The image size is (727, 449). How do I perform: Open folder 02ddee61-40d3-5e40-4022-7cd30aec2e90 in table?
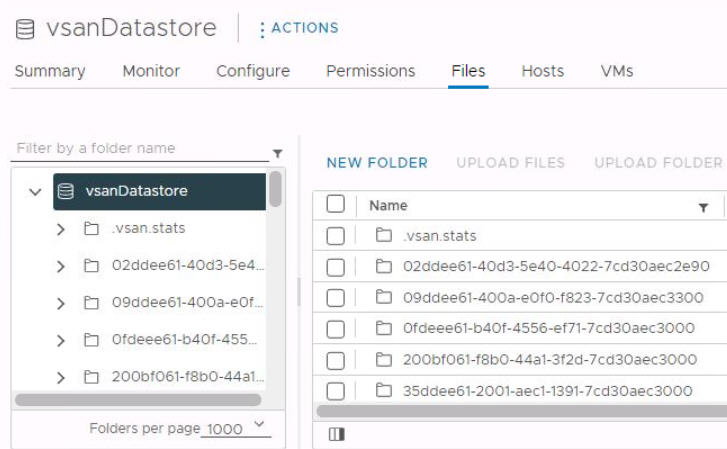pos(556,266)
